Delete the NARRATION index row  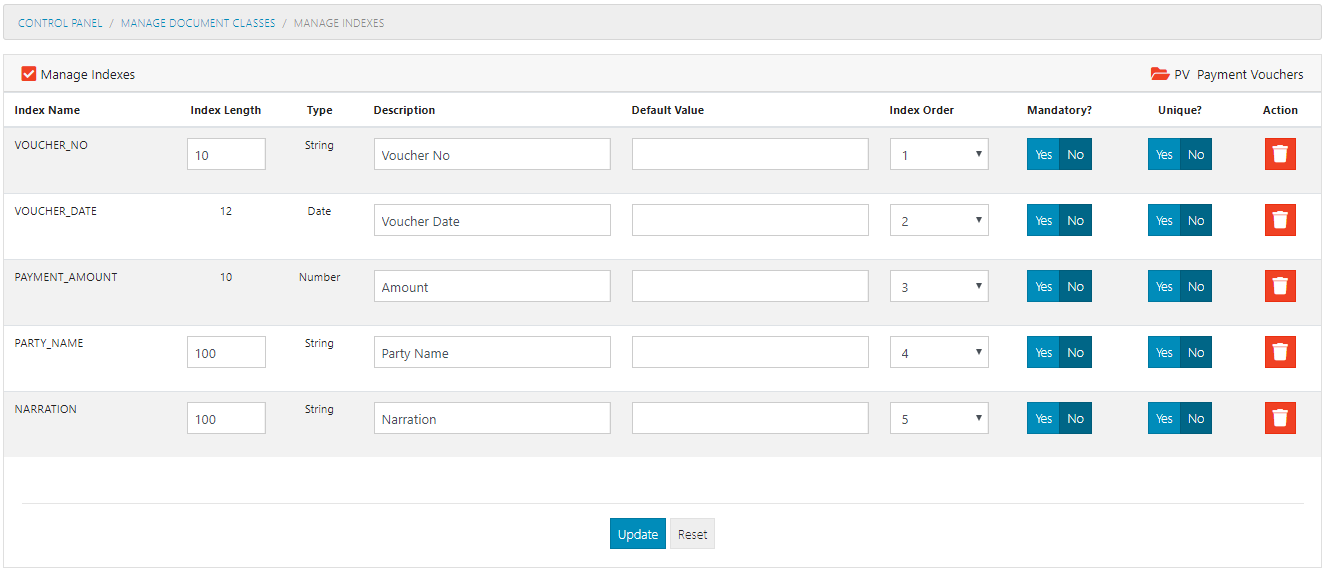click(x=1280, y=418)
